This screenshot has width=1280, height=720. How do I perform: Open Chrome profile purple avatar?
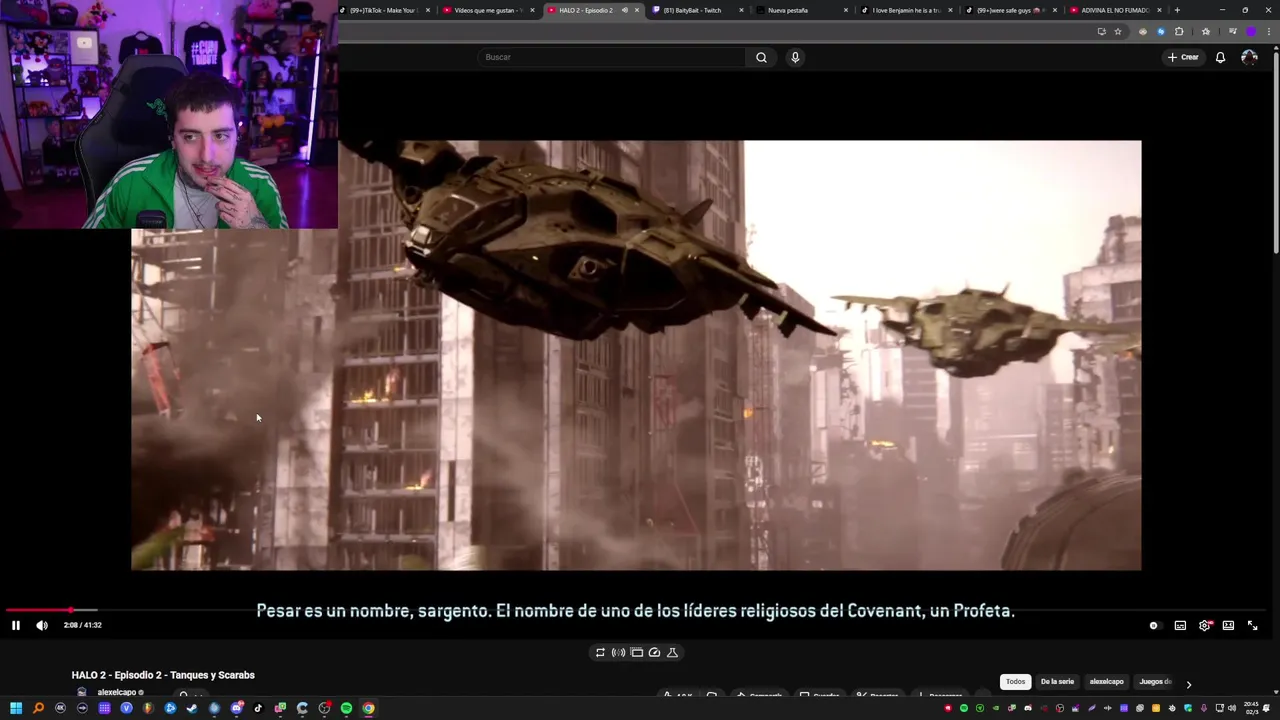[x=1251, y=31]
